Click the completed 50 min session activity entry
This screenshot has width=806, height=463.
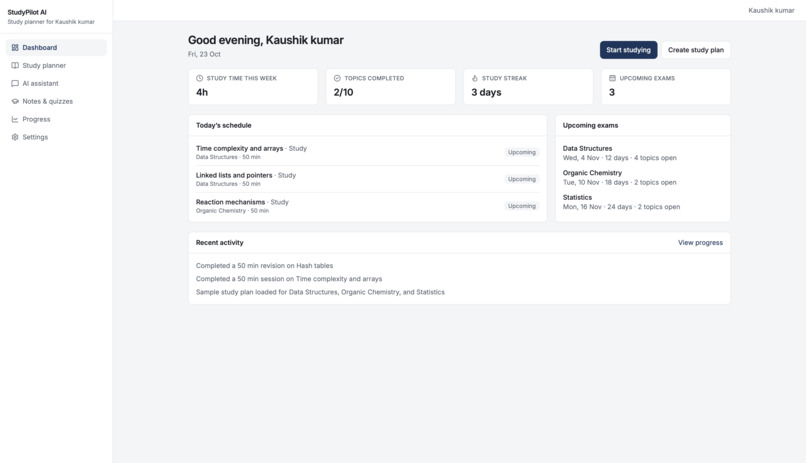pos(289,279)
